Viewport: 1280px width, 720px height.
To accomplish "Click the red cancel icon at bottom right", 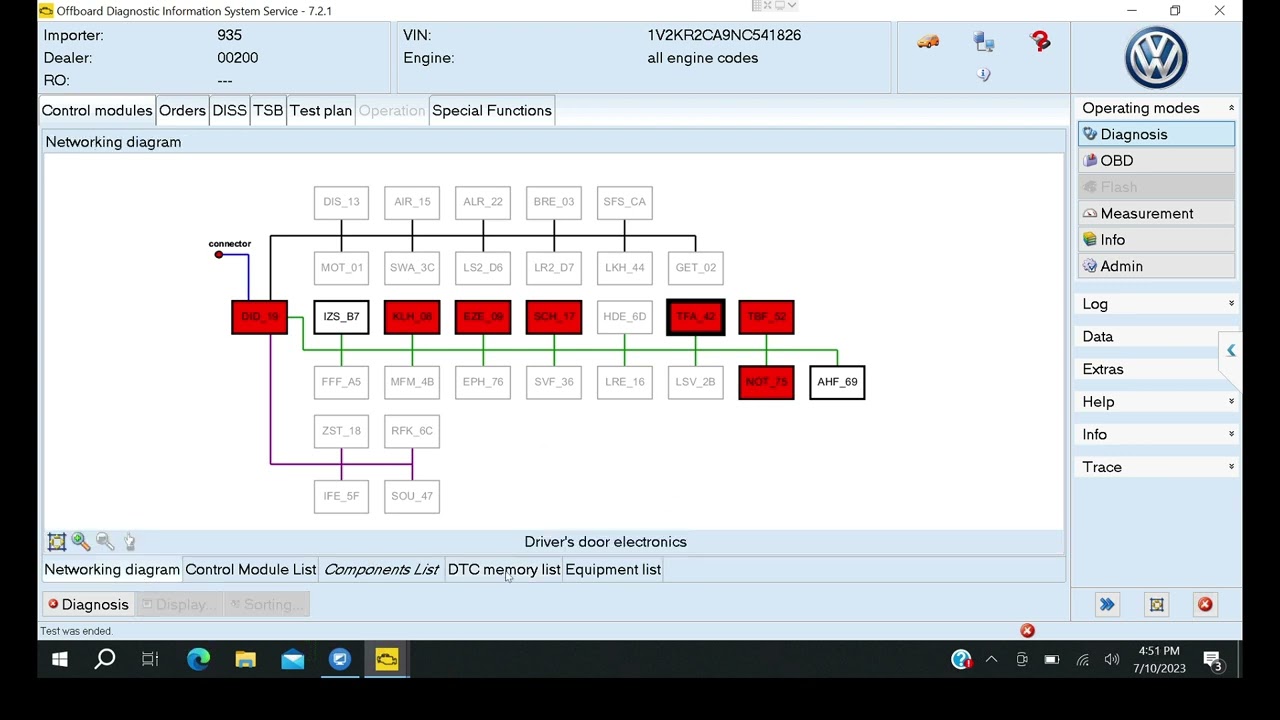I will pyautogui.click(x=1205, y=604).
